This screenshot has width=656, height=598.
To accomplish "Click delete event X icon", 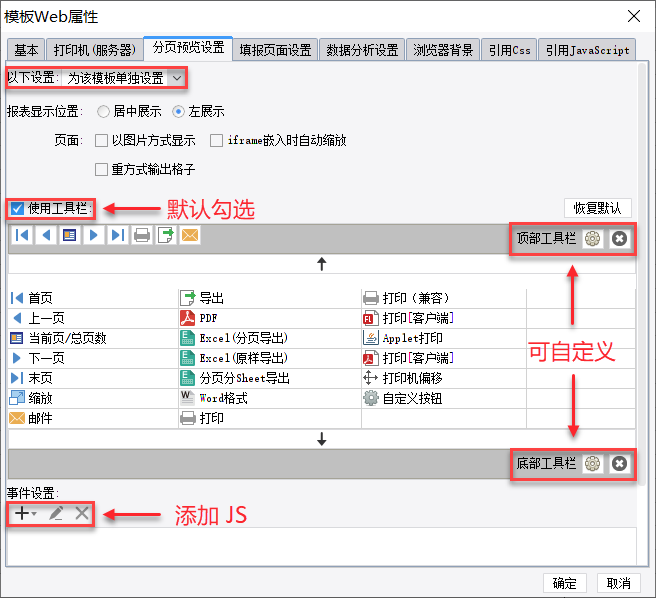I will 82,513.
